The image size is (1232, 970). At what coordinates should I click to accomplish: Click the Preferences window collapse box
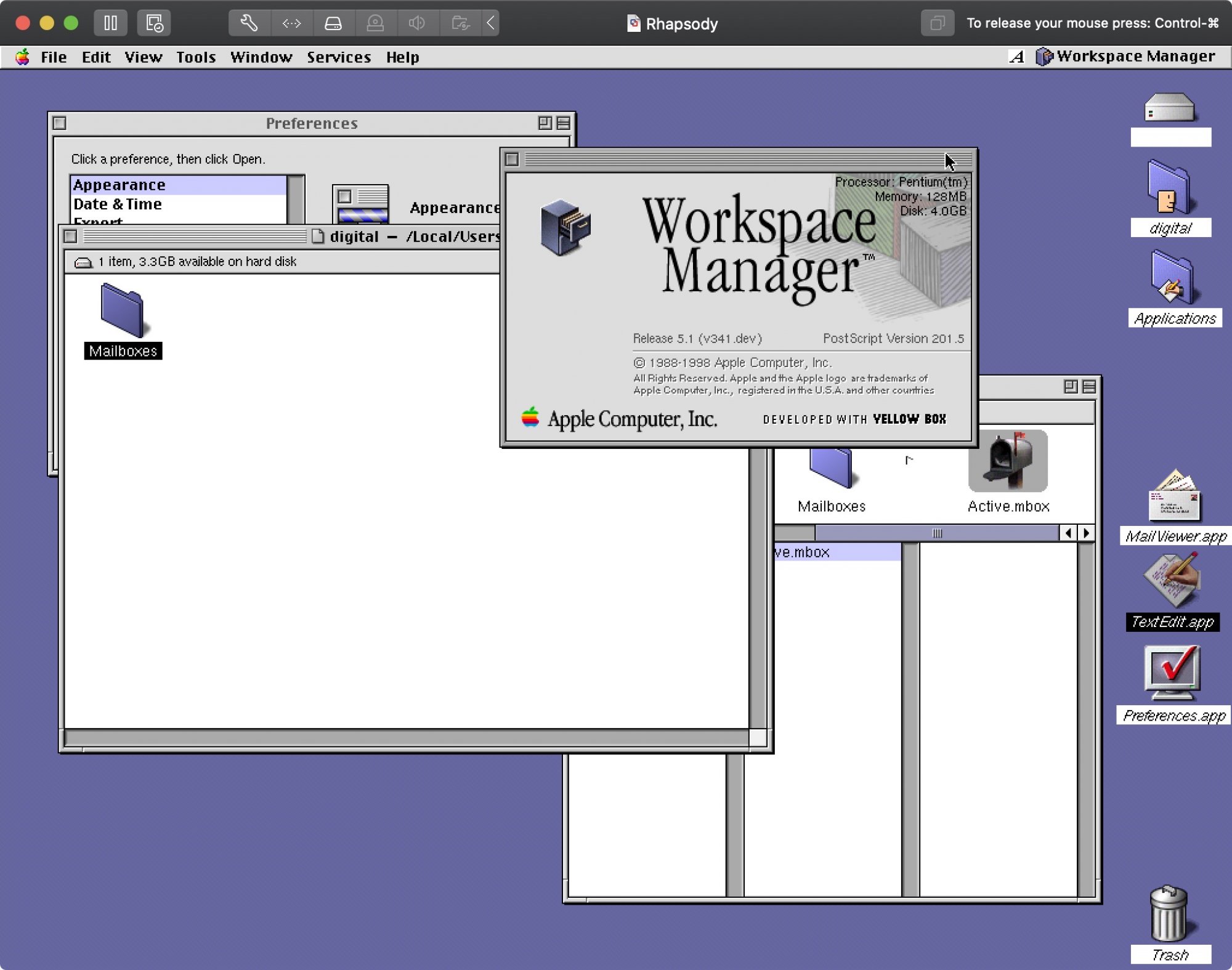563,123
